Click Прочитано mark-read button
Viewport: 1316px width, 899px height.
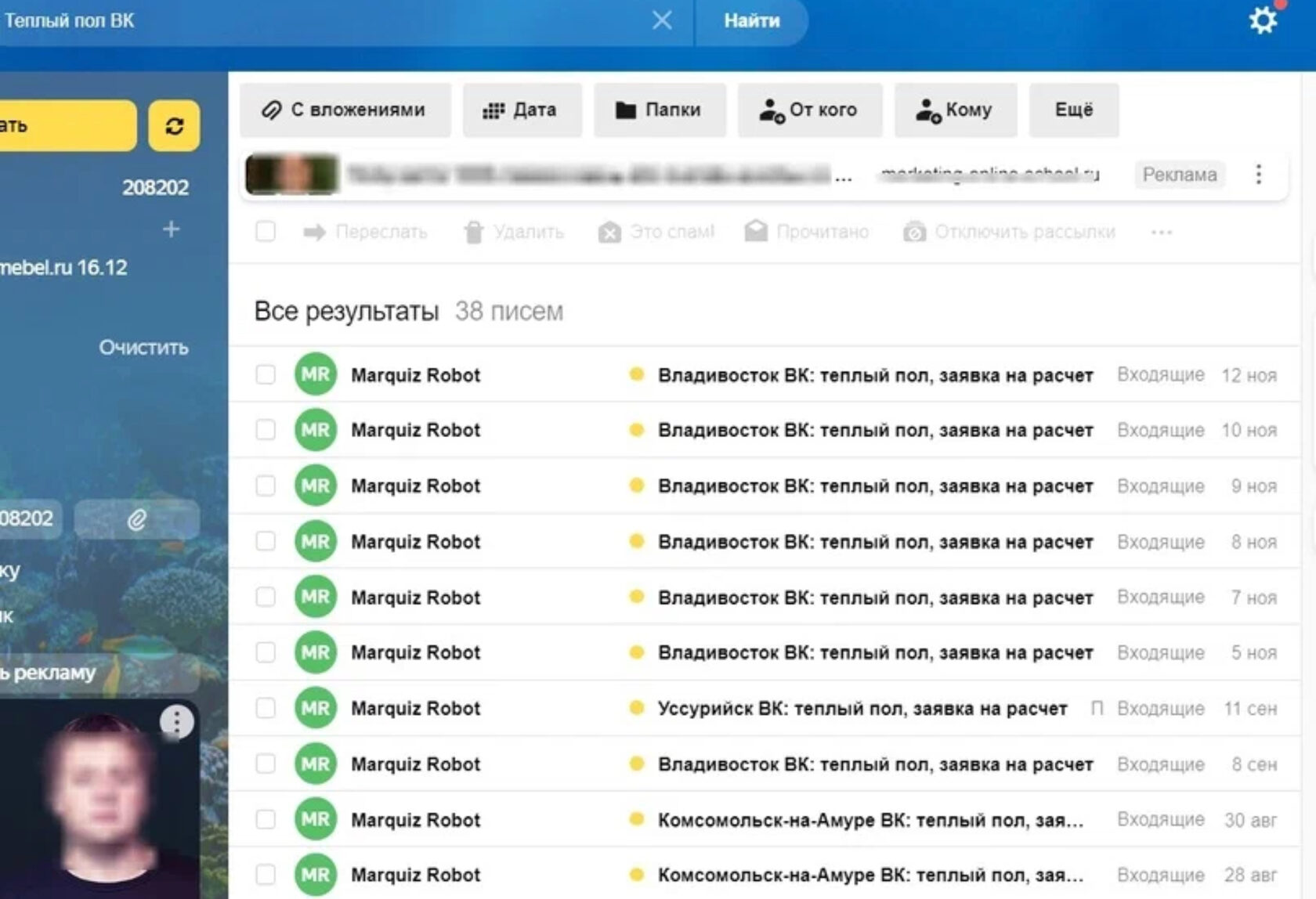click(x=807, y=232)
